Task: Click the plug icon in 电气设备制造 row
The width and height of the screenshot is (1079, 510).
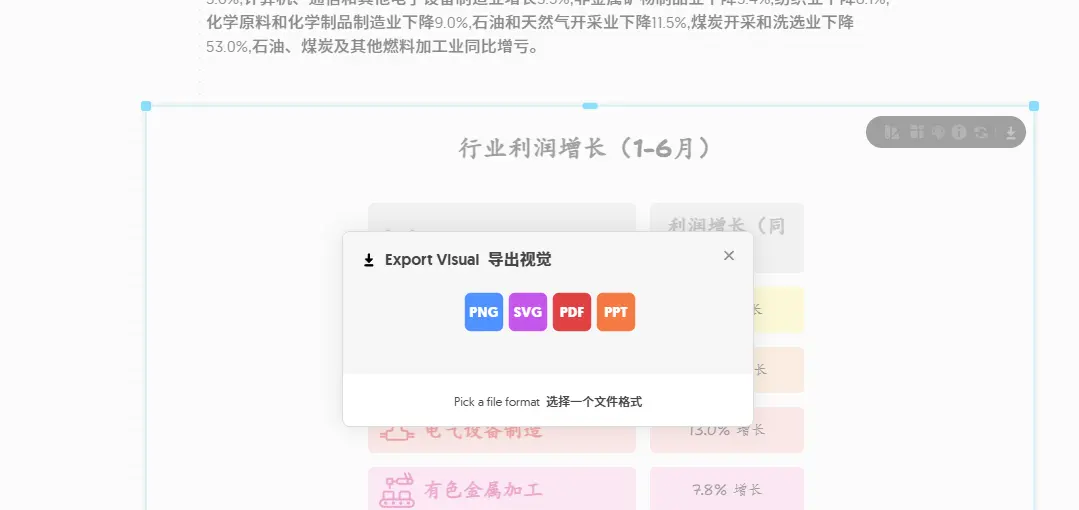Action: [x=397, y=433]
